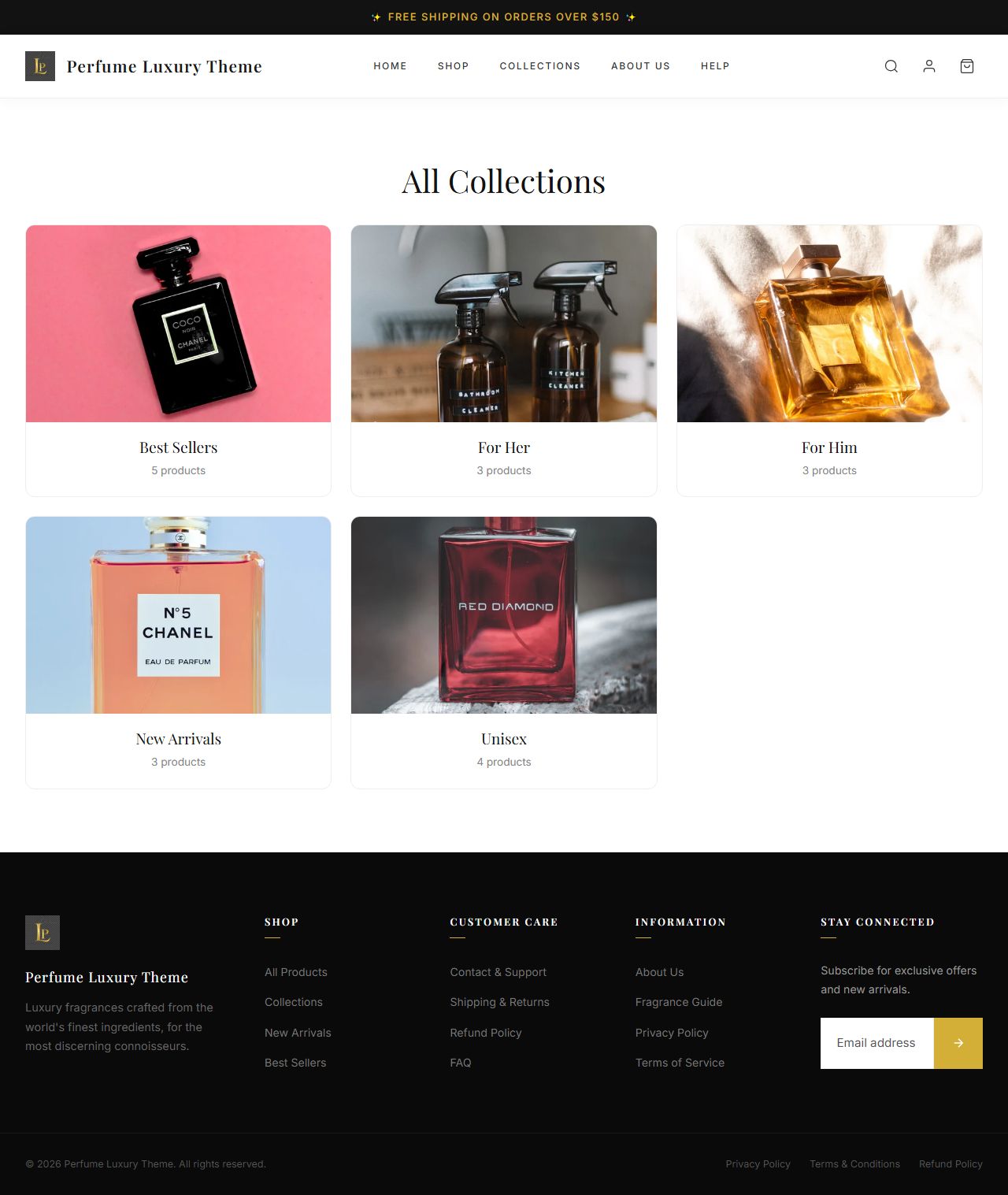Viewport: 1008px width, 1195px height.
Task: Open Terms & Conditions bottom link
Action: (854, 1164)
